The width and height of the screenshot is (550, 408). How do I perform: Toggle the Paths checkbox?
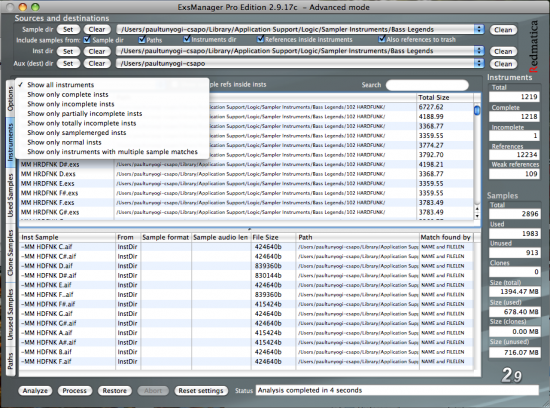(x=142, y=40)
